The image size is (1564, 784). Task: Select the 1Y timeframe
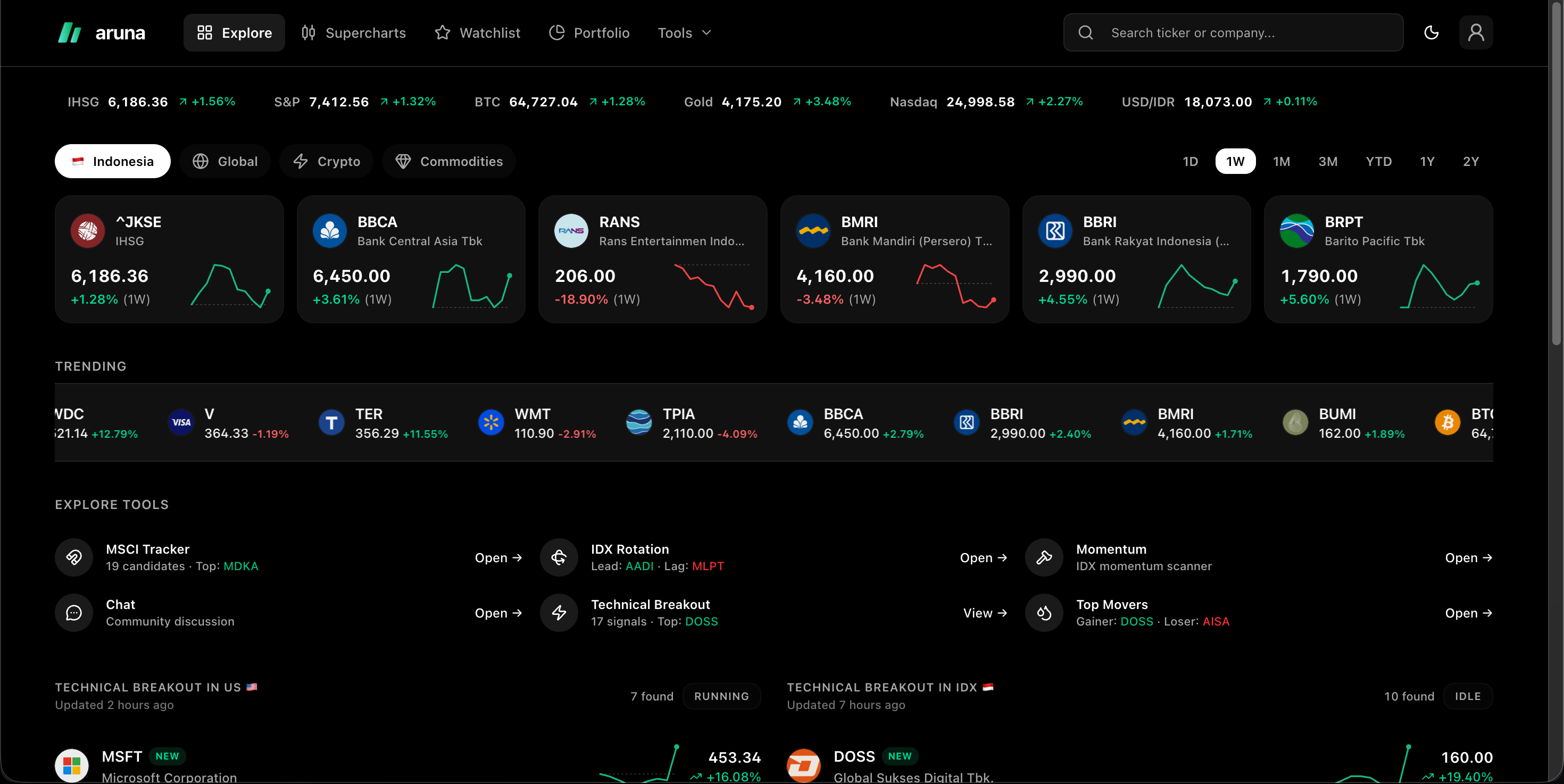coord(1427,161)
